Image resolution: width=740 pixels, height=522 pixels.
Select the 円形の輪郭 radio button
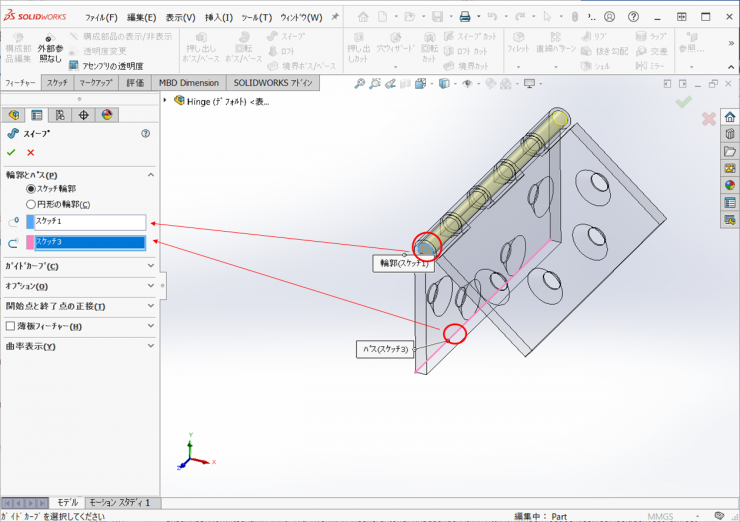pyautogui.click(x=31, y=204)
